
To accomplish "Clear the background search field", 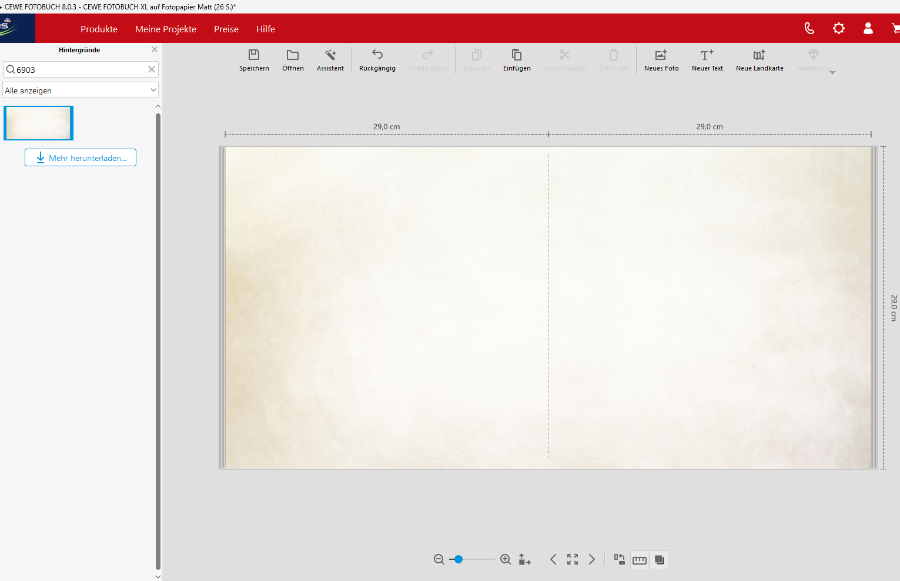I will pos(152,70).
